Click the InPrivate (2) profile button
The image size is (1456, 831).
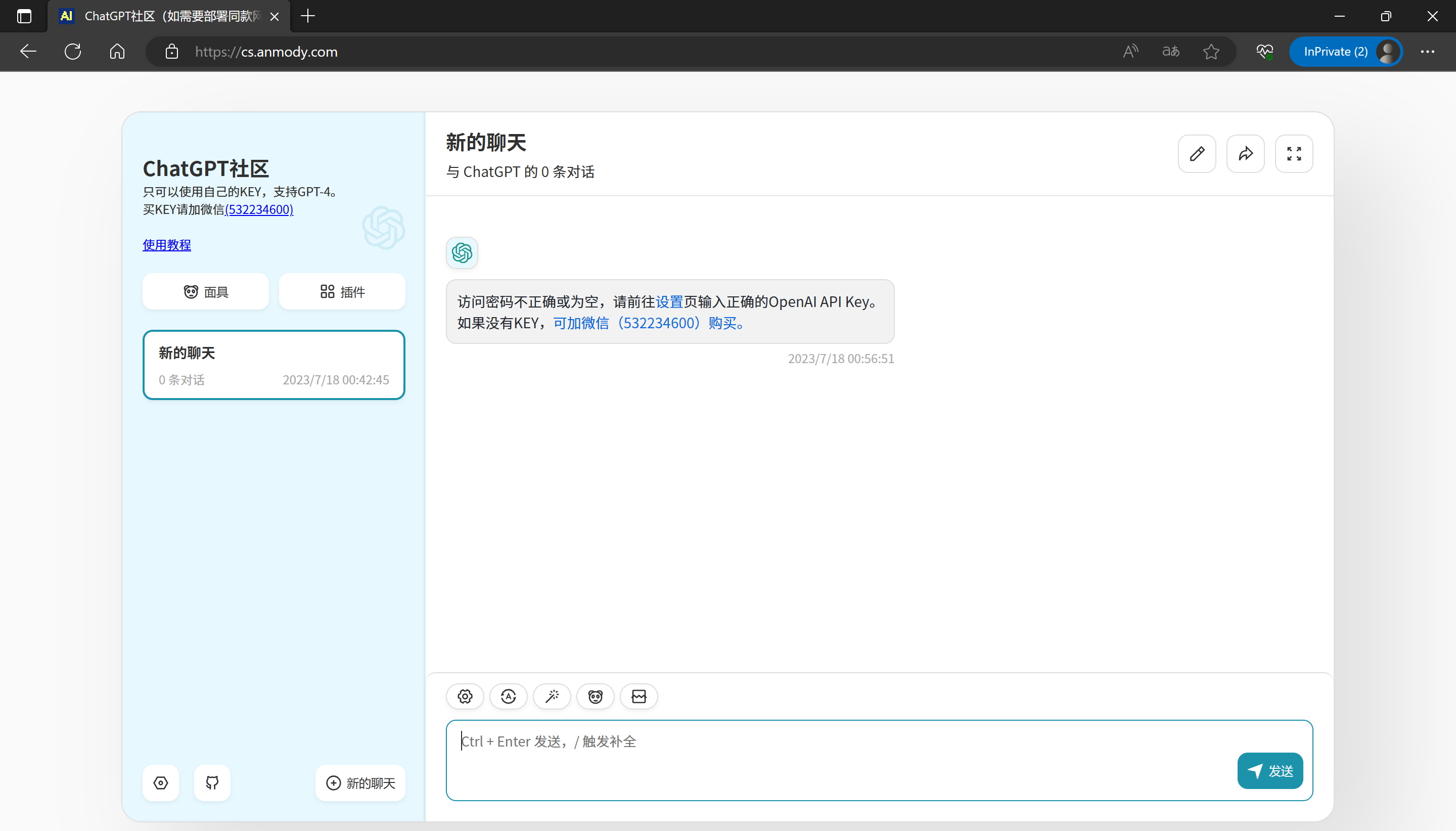(1345, 52)
